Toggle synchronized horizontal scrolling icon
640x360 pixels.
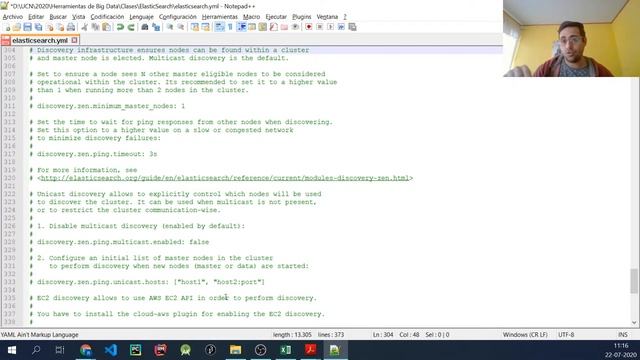[206, 27]
